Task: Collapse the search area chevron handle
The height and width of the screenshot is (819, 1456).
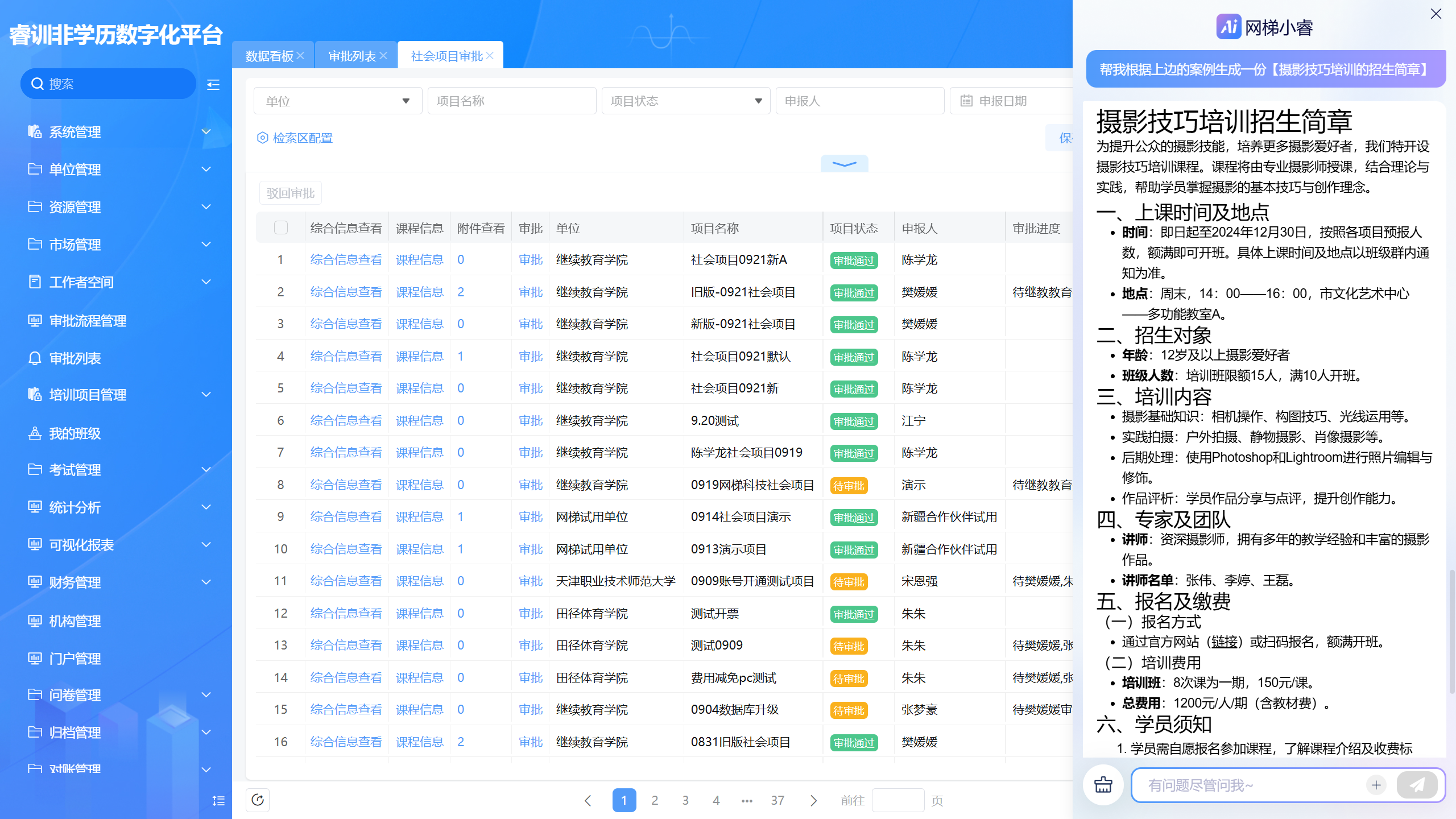Action: 844,164
